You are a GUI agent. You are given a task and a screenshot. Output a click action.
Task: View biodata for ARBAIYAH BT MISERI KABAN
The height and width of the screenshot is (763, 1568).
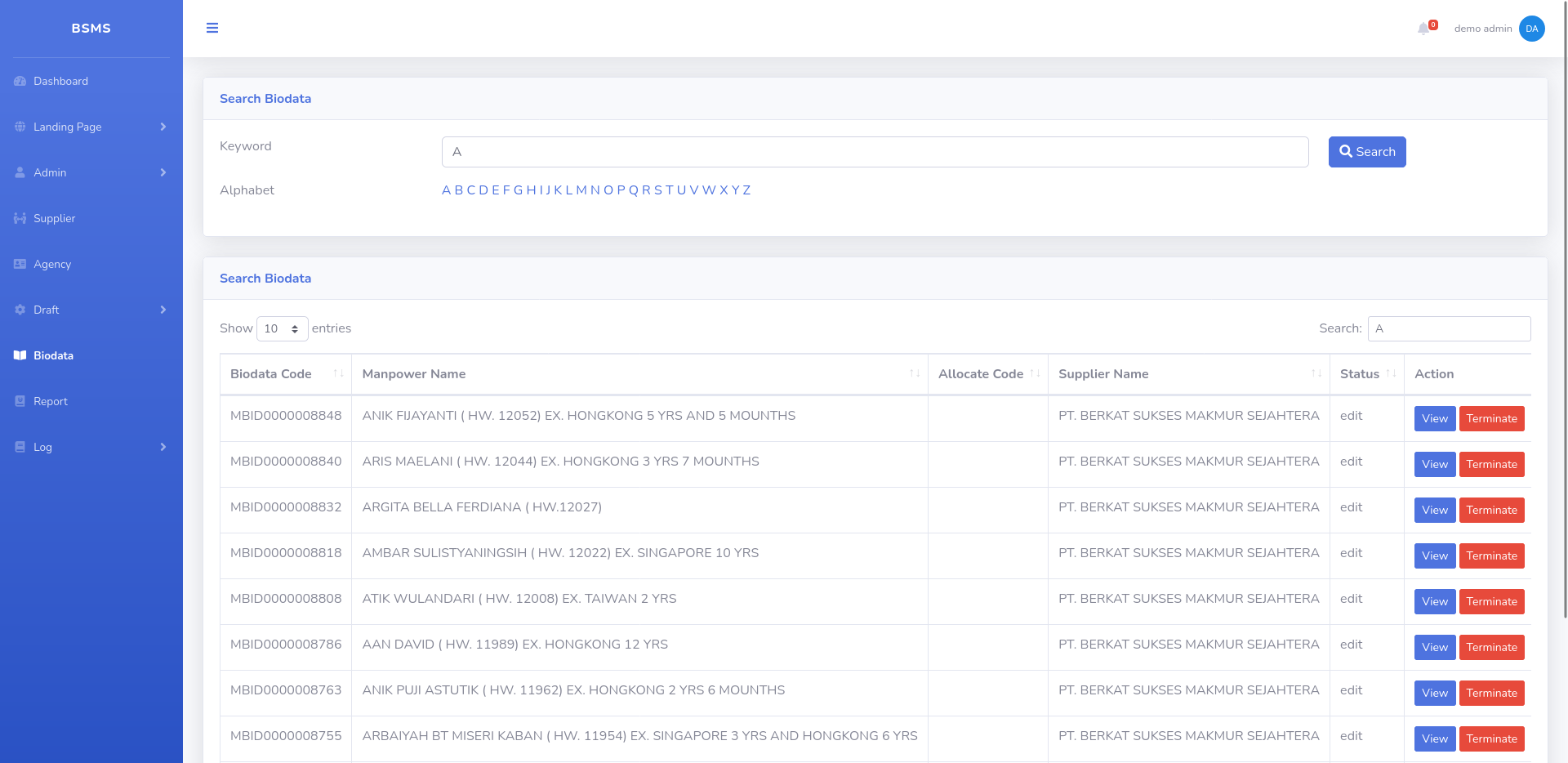click(1435, 738)
